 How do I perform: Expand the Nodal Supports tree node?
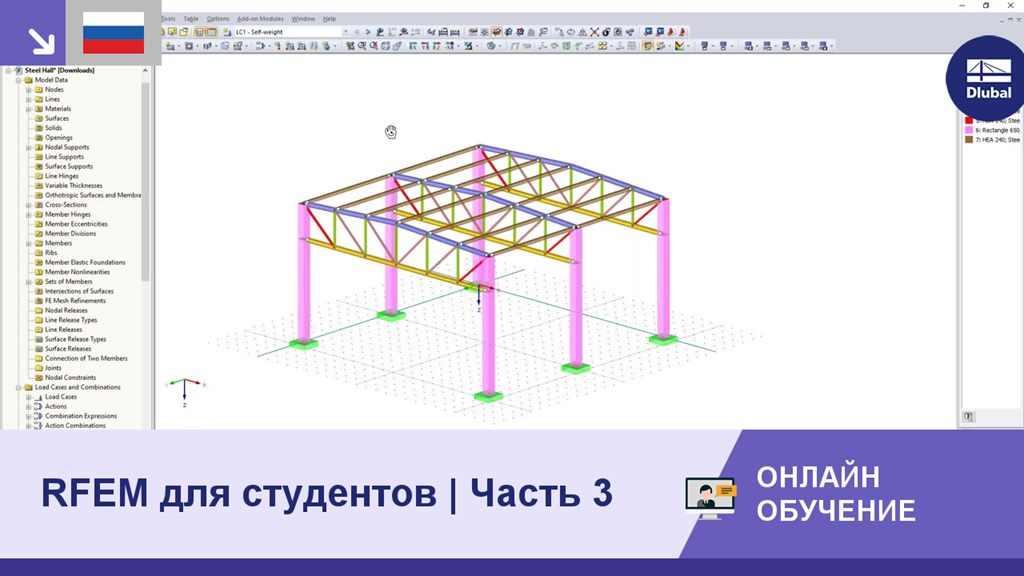point(29,147)
